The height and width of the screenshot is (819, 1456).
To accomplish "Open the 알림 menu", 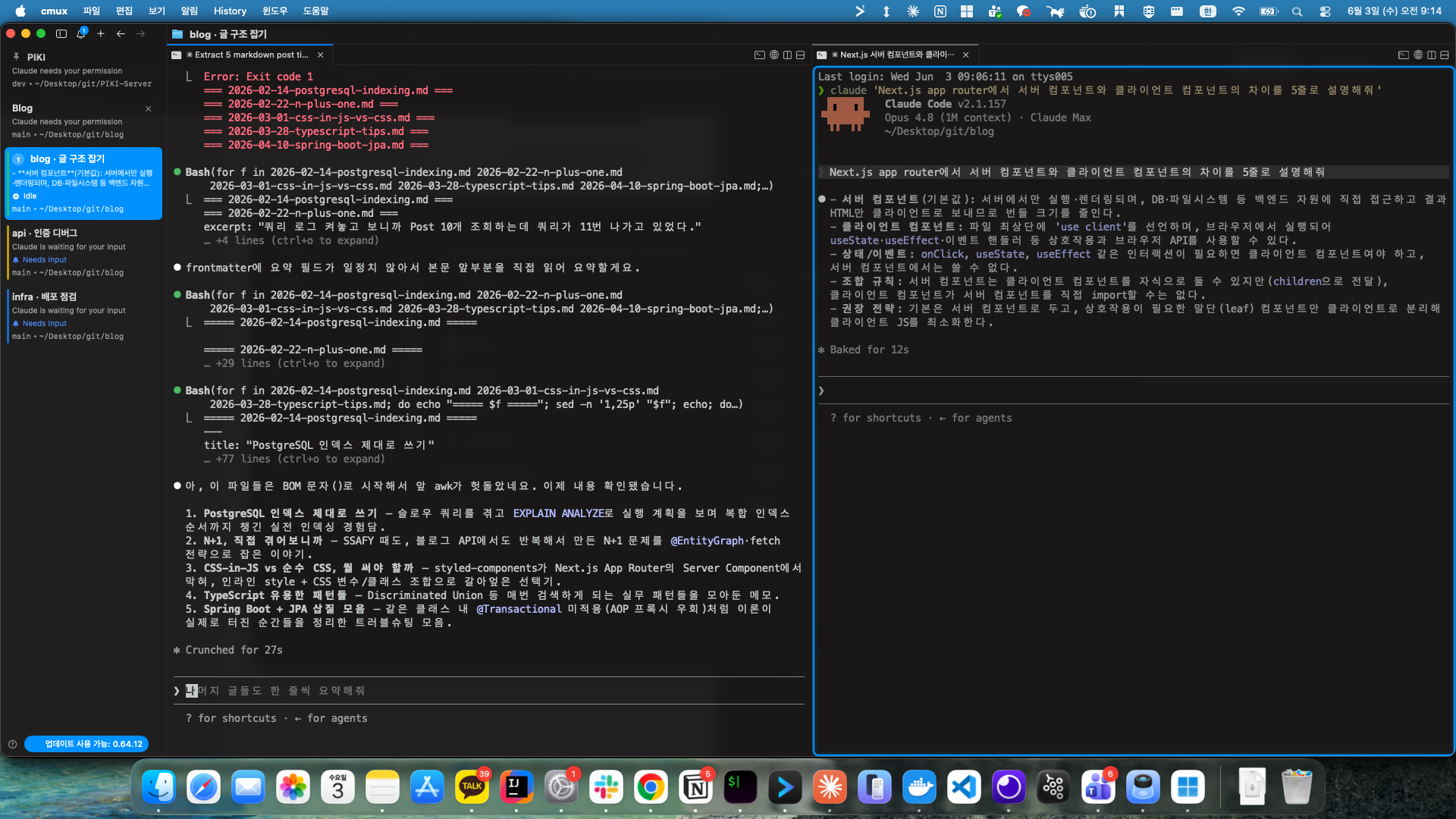I will [x=189, y=11].
